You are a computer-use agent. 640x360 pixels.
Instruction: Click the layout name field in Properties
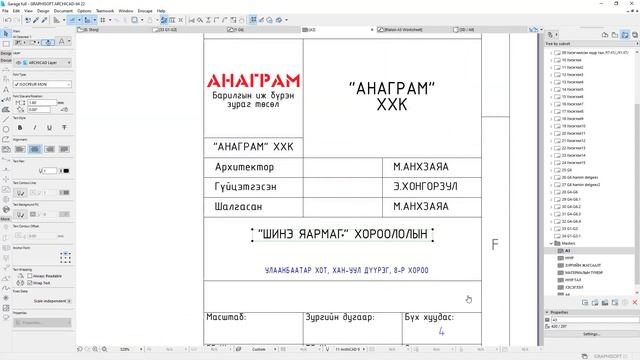click(x=595, y=320)
